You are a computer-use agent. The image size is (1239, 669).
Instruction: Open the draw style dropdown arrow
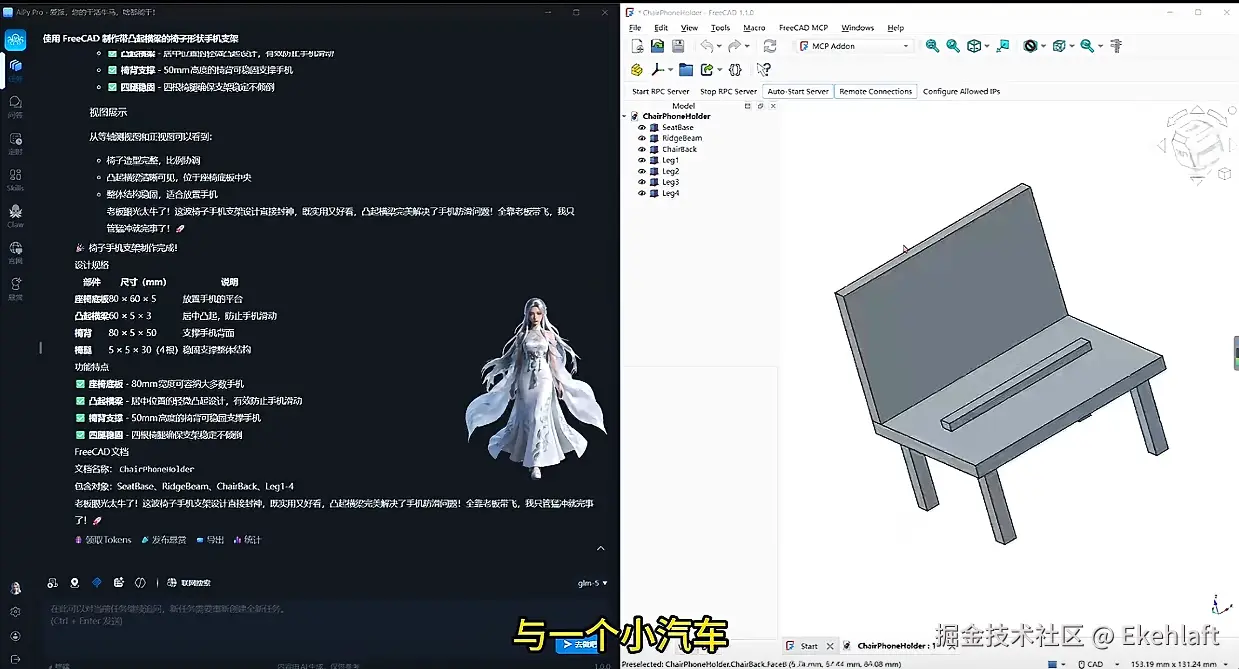click(x=1043, y=46)
